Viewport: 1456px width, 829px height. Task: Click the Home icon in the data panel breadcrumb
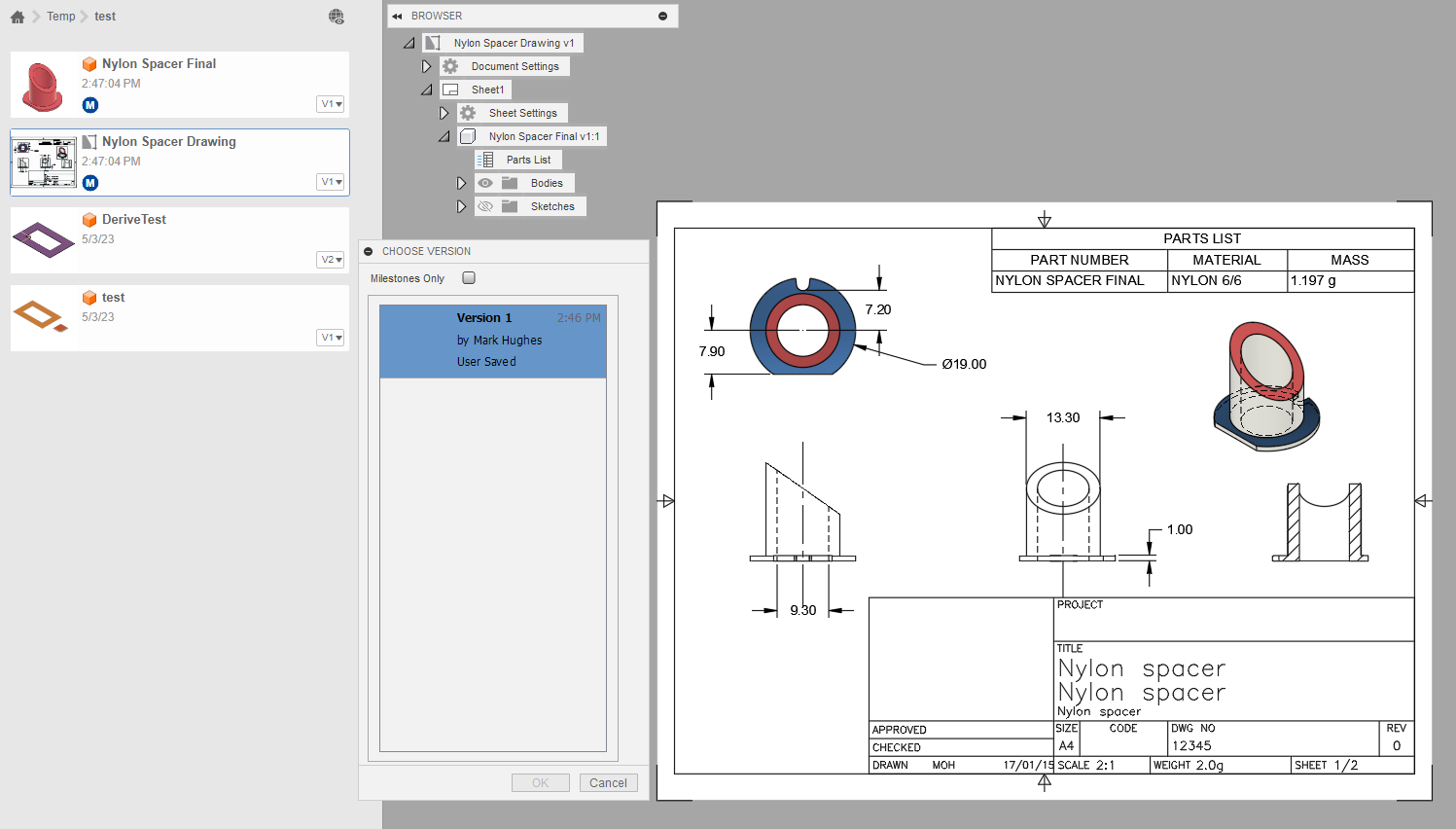point(18,17)
